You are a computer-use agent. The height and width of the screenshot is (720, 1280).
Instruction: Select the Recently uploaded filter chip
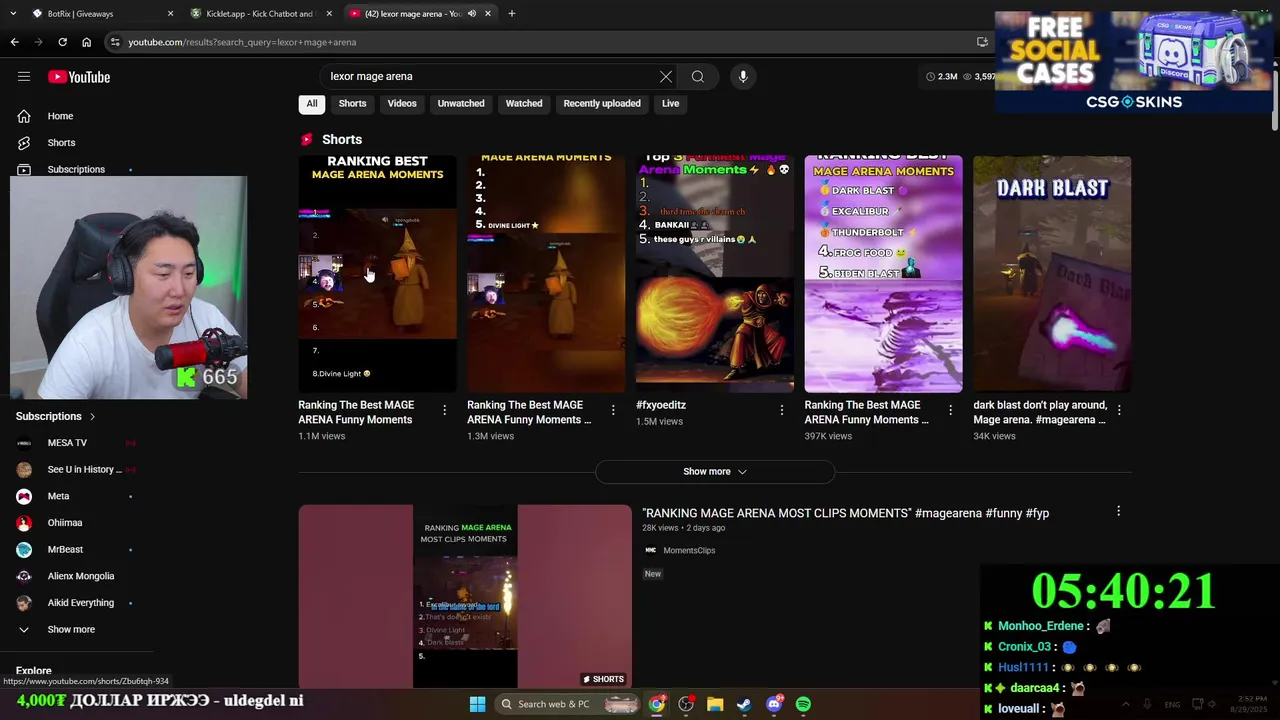602,104
